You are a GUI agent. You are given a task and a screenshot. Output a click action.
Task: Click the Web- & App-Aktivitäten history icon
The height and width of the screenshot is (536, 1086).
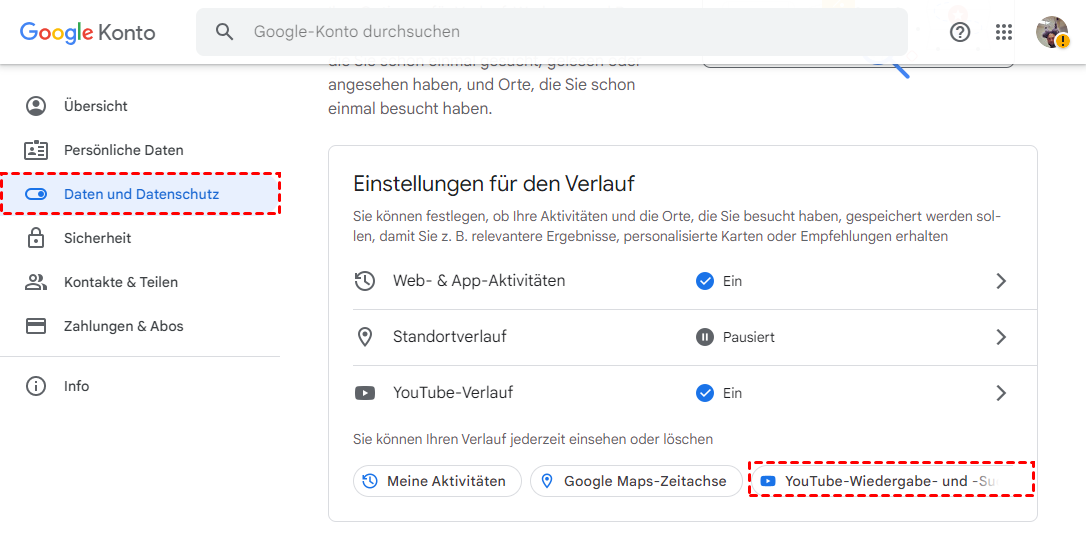[364, 281]
